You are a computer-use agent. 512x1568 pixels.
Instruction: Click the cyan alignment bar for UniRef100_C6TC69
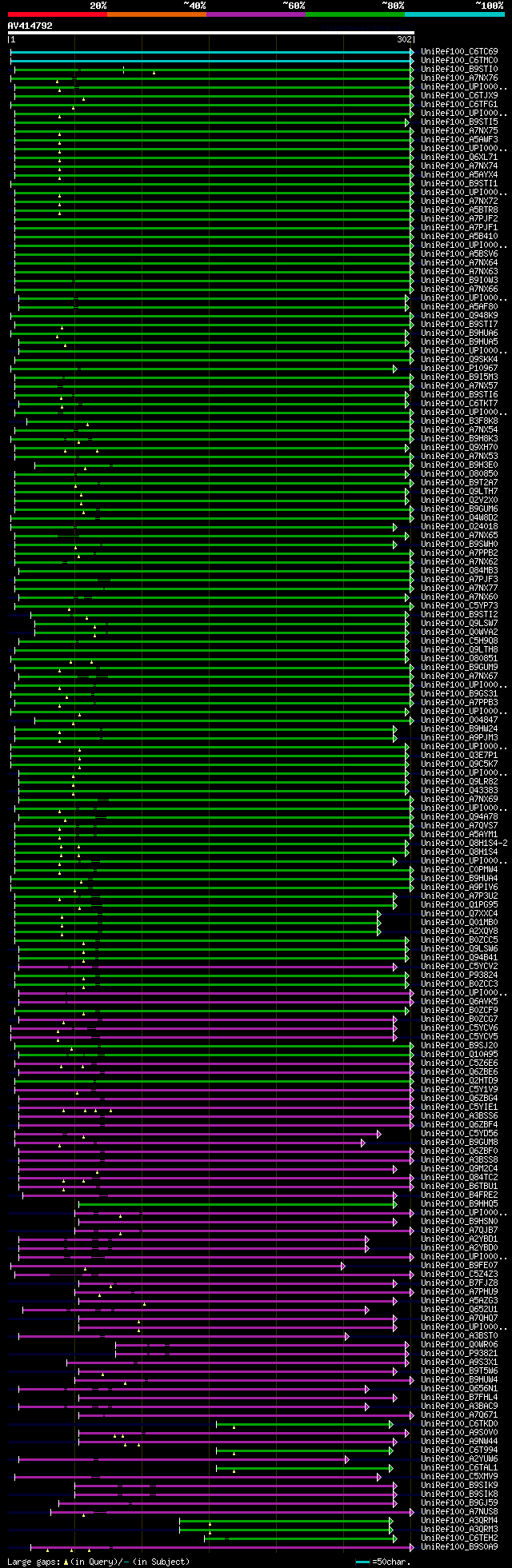click(212, 52)
